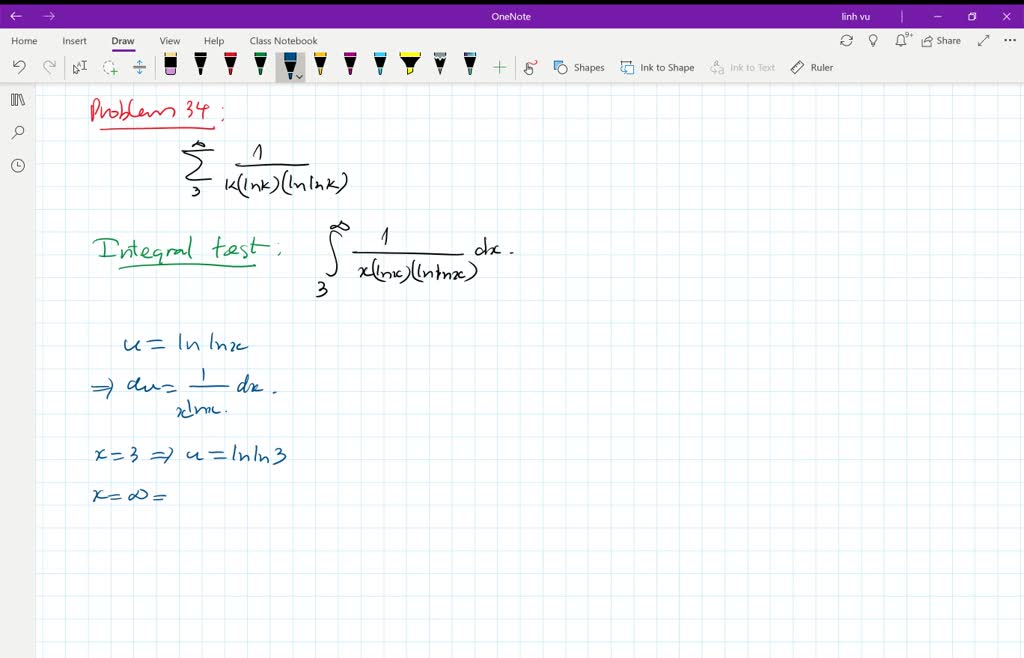Toggle the ink-drawing mode icon
This screenshot has height=658, width=1024.
[530, 66]
